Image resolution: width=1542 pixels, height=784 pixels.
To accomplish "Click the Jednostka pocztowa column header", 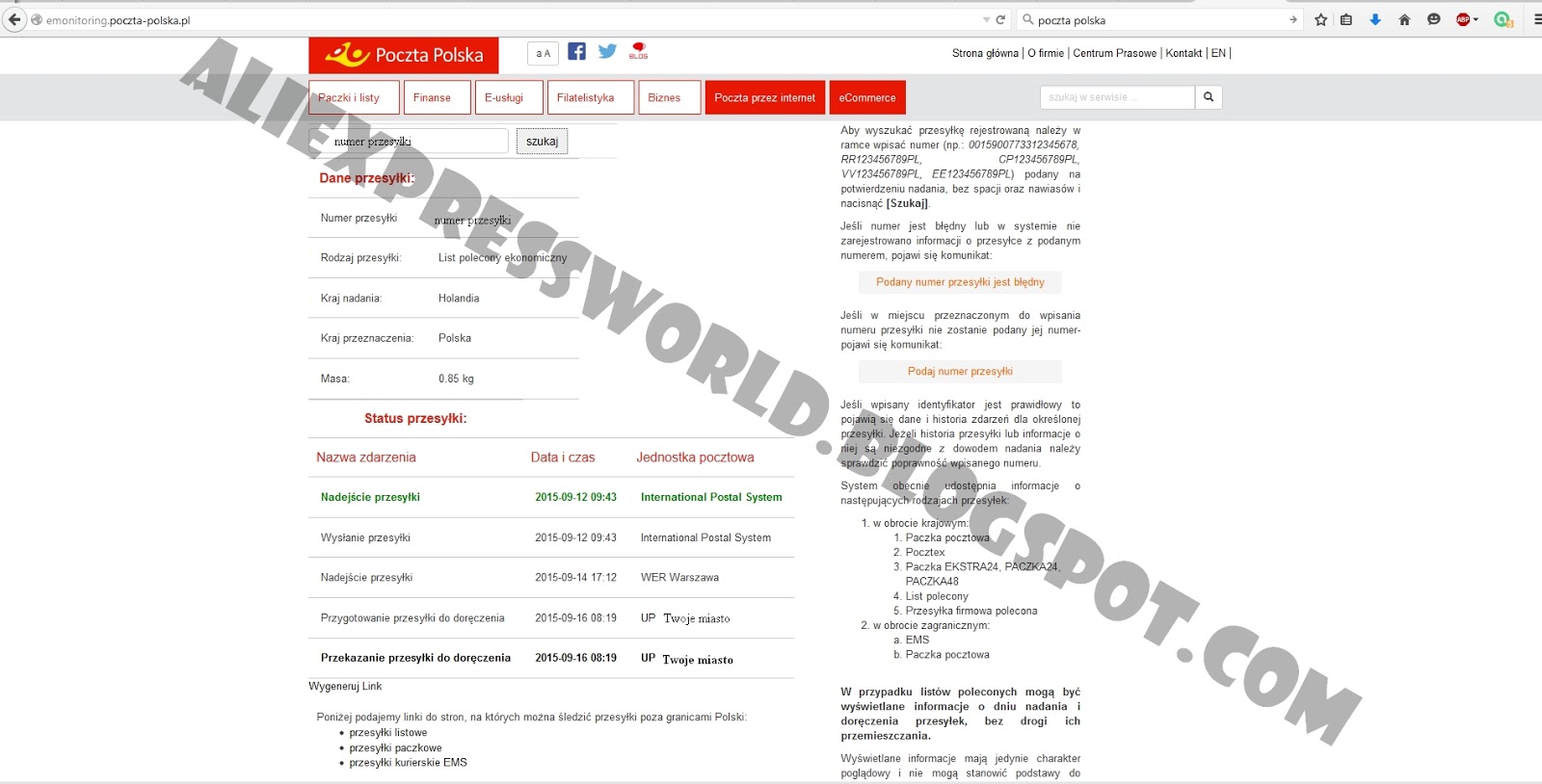I will click(695, 457).
